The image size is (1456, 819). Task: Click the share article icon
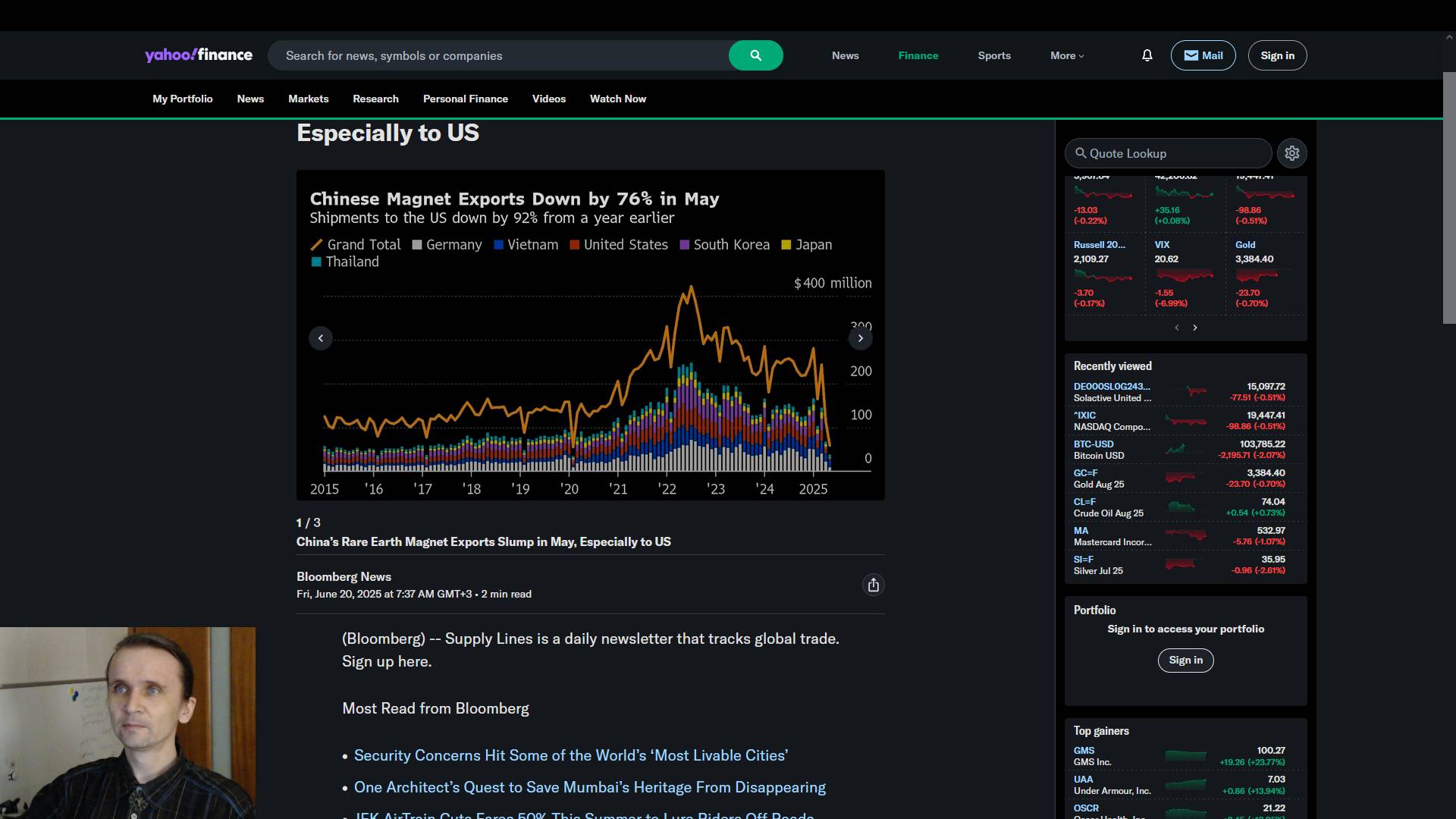873,585
